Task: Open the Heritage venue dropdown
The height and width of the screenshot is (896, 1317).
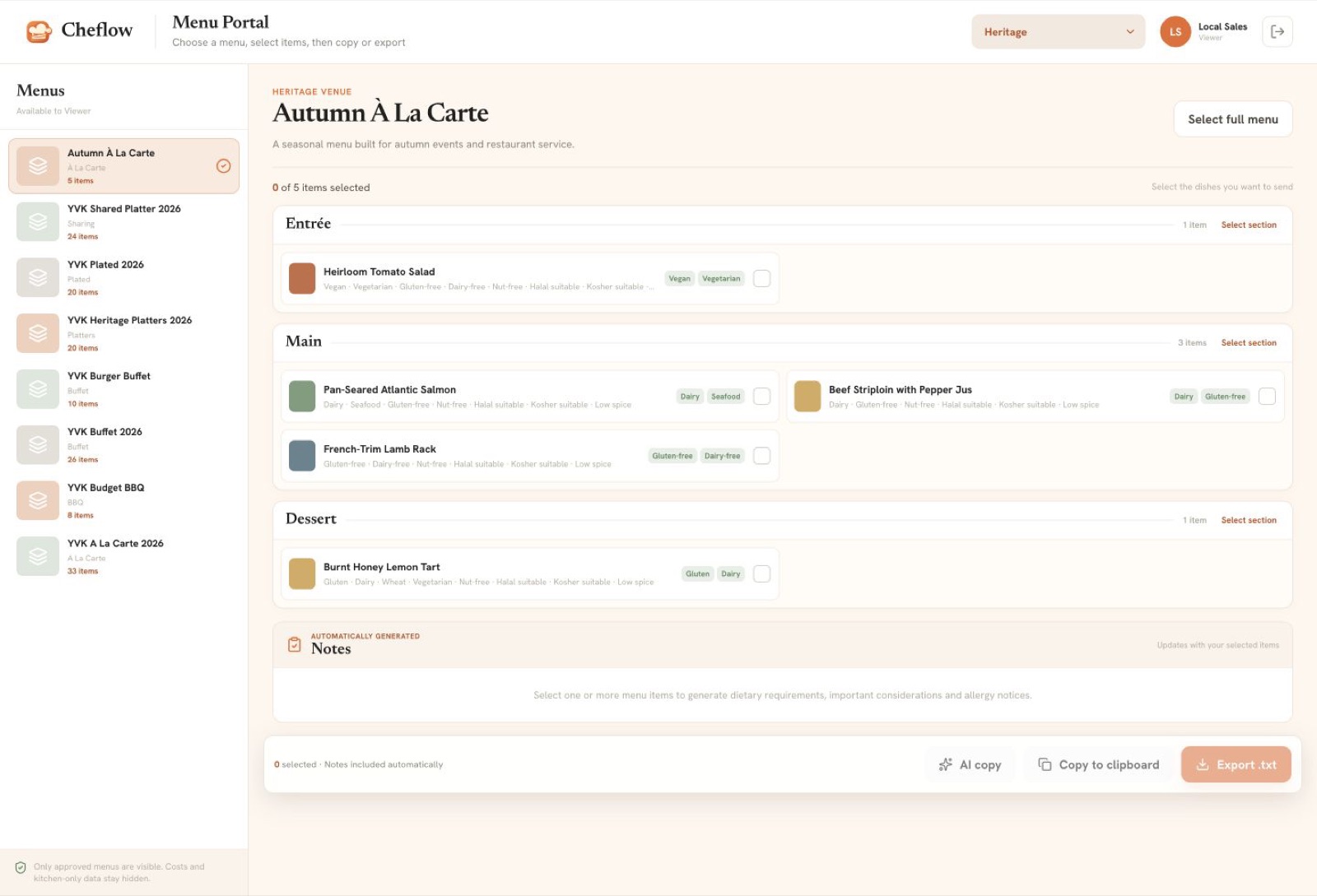Action: [1058, 32]
